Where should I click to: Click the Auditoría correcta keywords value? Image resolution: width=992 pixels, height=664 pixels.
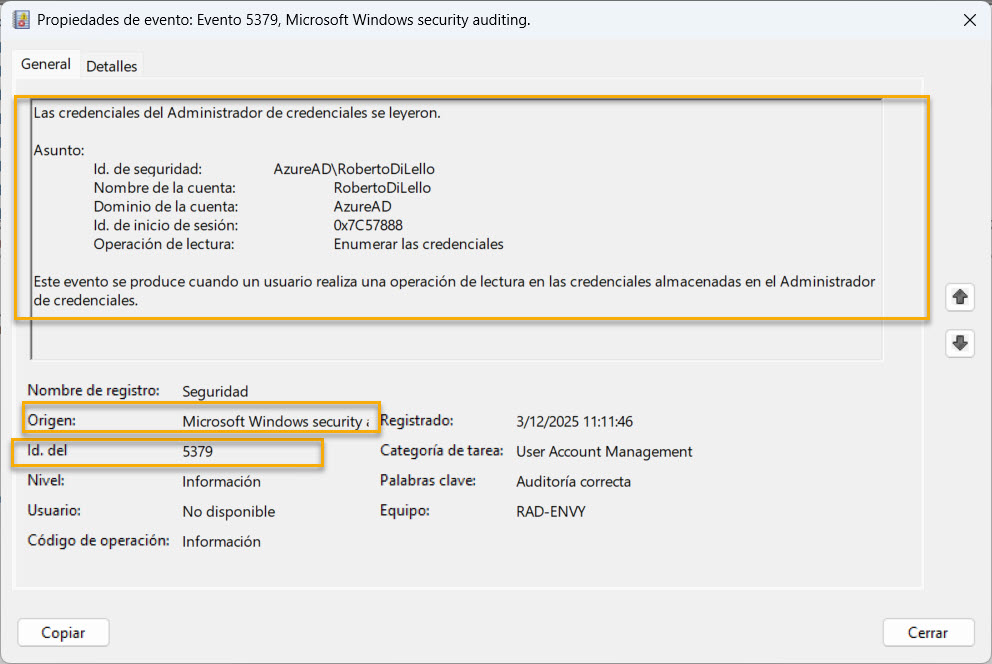[573, 482]
